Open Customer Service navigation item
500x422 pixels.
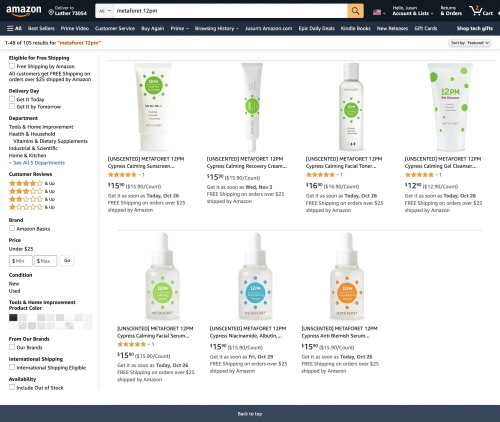115,29
